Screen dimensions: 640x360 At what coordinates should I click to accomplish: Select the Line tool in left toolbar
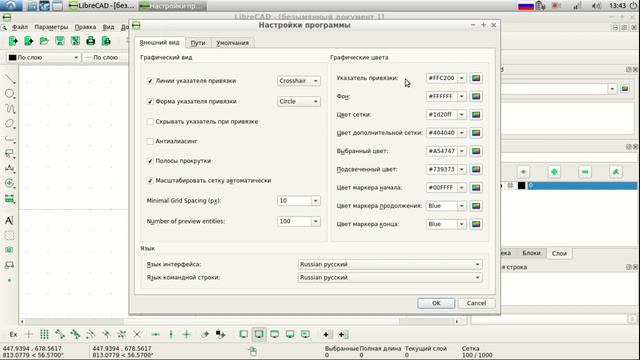click(9, 78)
